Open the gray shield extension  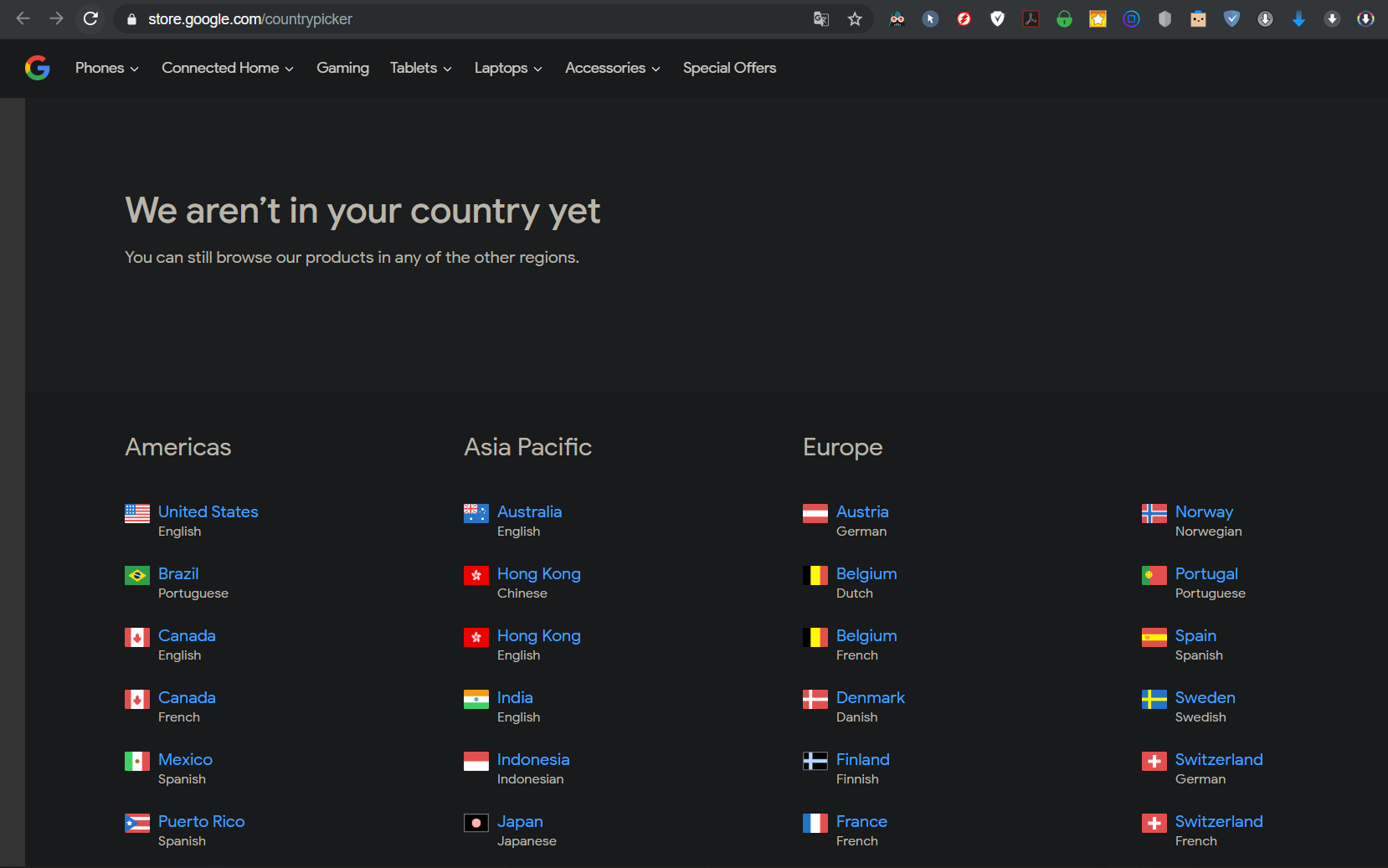click(1164, 19)
